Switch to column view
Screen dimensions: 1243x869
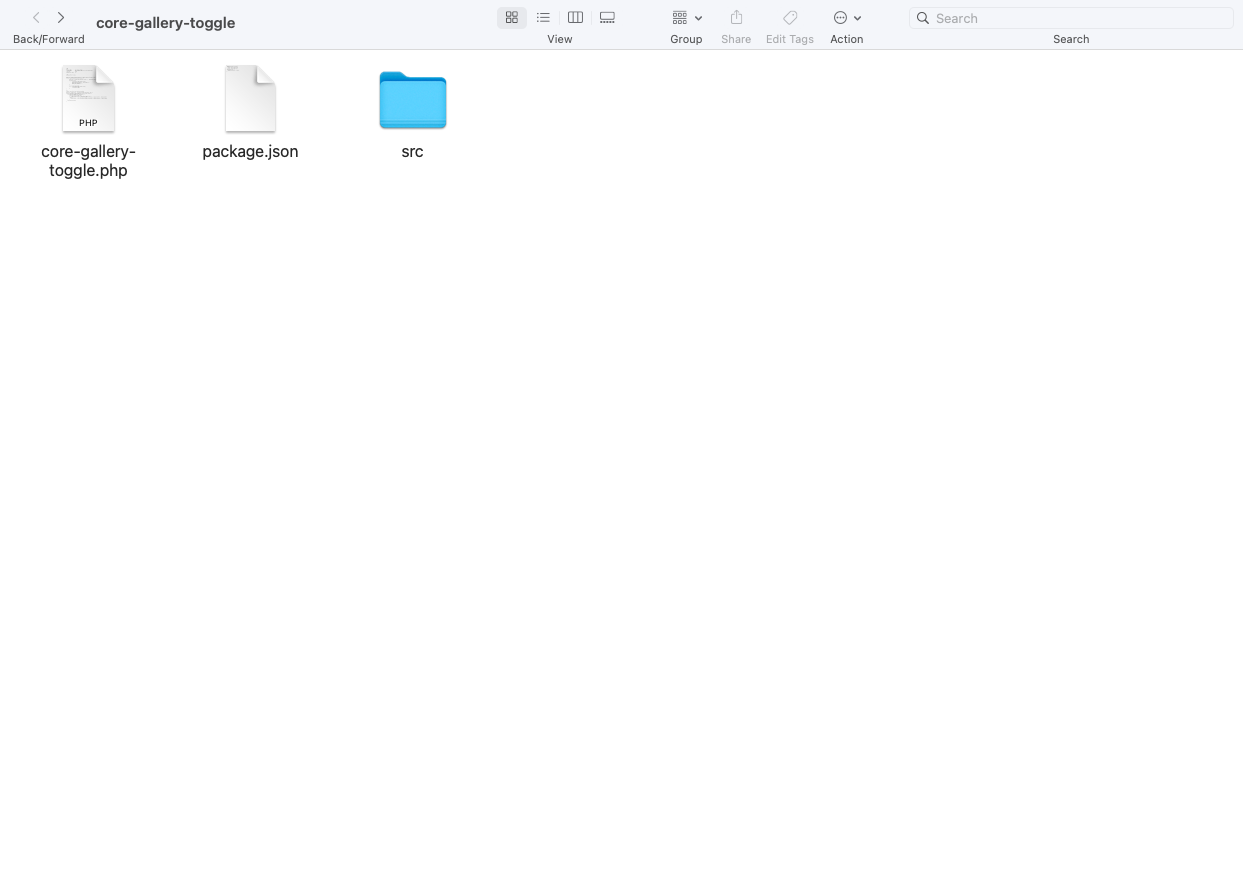coord(575,18)
